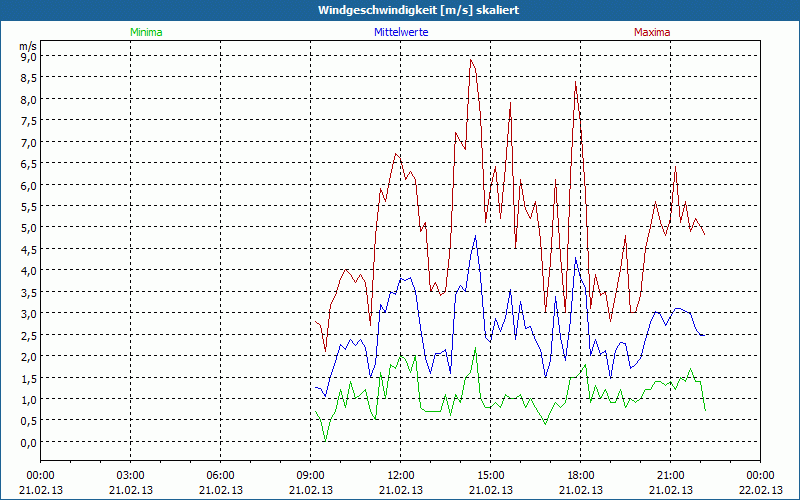Viewport: 800px width, 500px height.
Task: Click the 09:00 time axis label
Action: pos(310,475)
